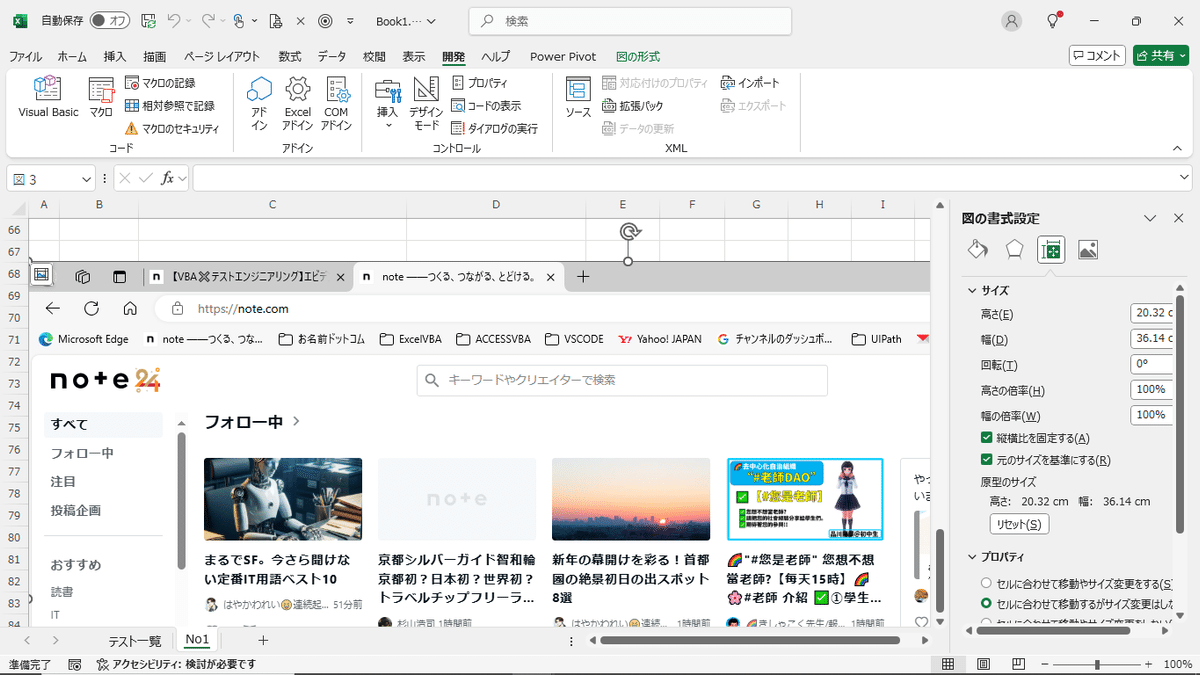Switch to the ホーム tab
The height and width of the screenshot is (675, 1200).
(72, 57)
